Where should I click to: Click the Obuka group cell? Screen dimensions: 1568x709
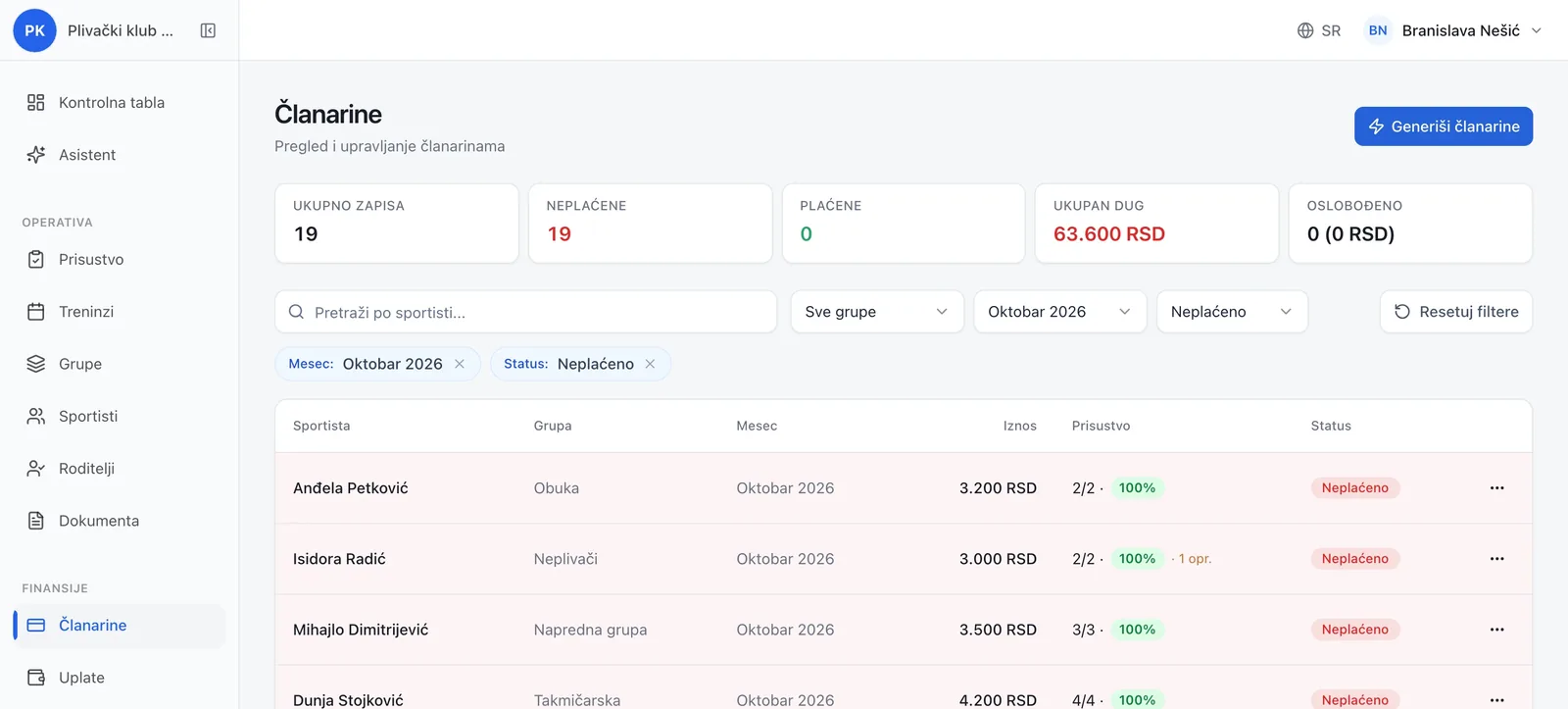(x=557, y=487)
